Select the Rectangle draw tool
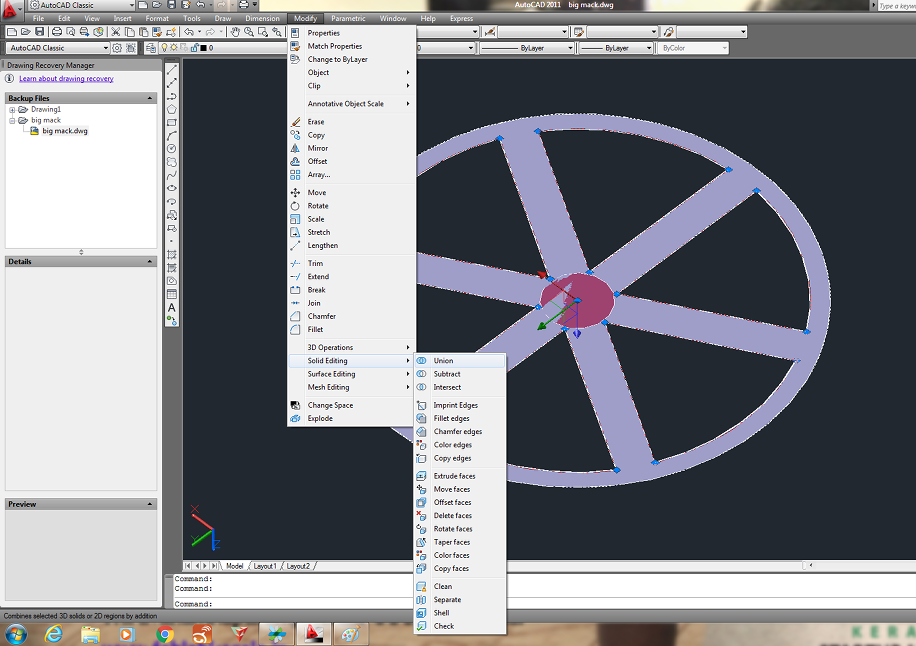The image size is (916, 646). click(x=172, y=123)
